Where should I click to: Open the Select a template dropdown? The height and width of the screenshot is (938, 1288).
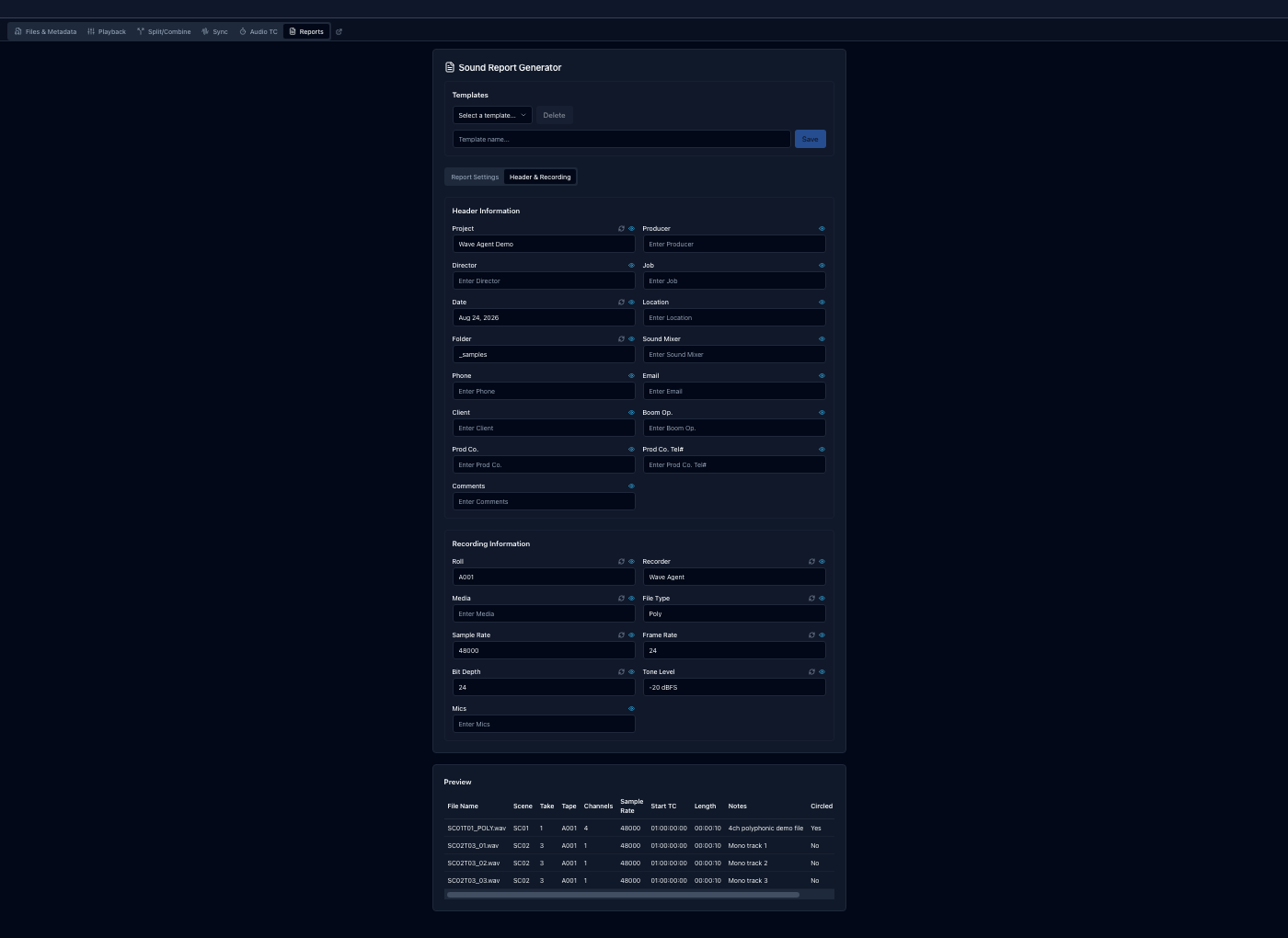pos(492,115)
